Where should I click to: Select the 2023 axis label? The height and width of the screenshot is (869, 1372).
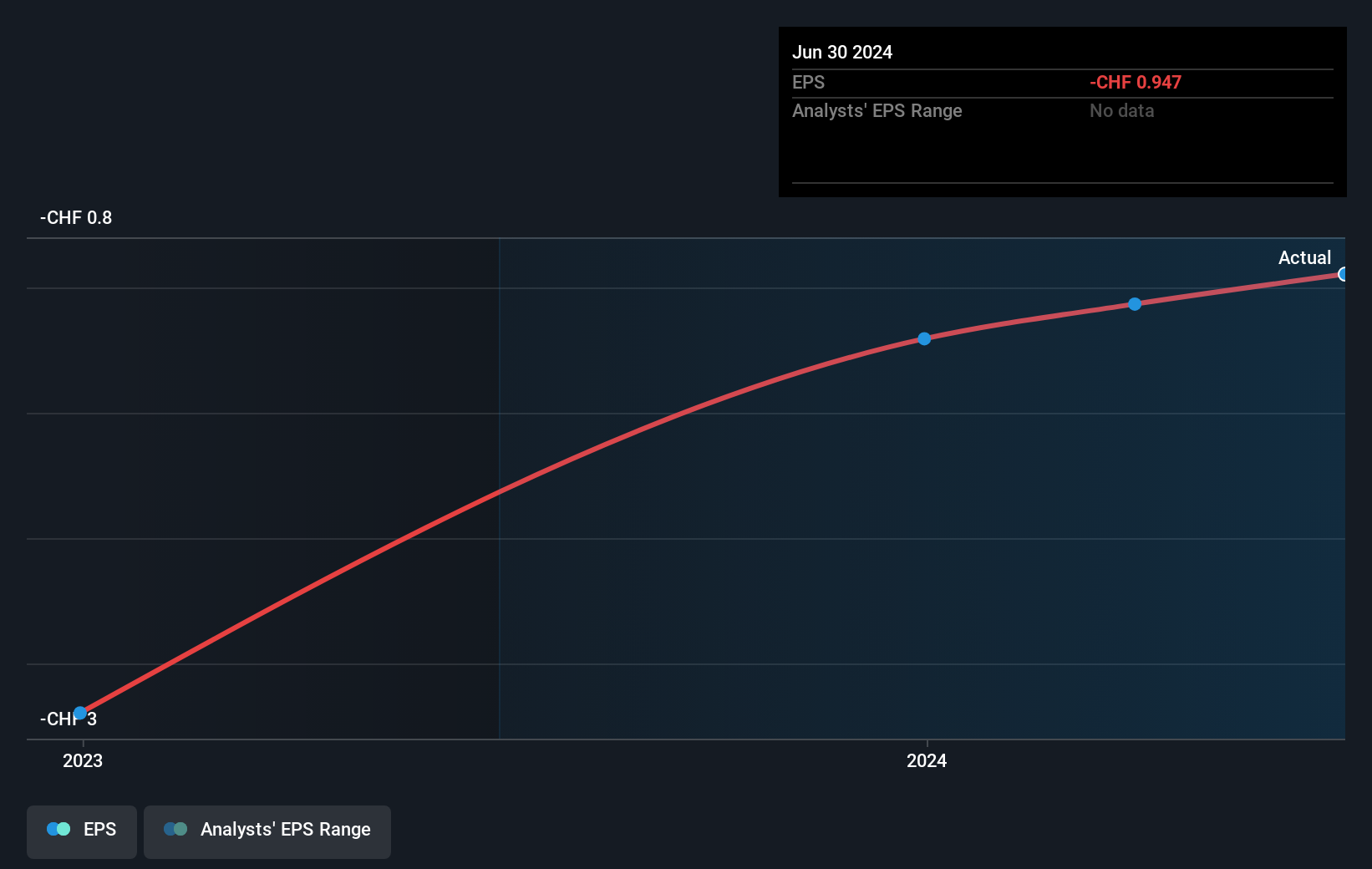(x=81, y=761)
